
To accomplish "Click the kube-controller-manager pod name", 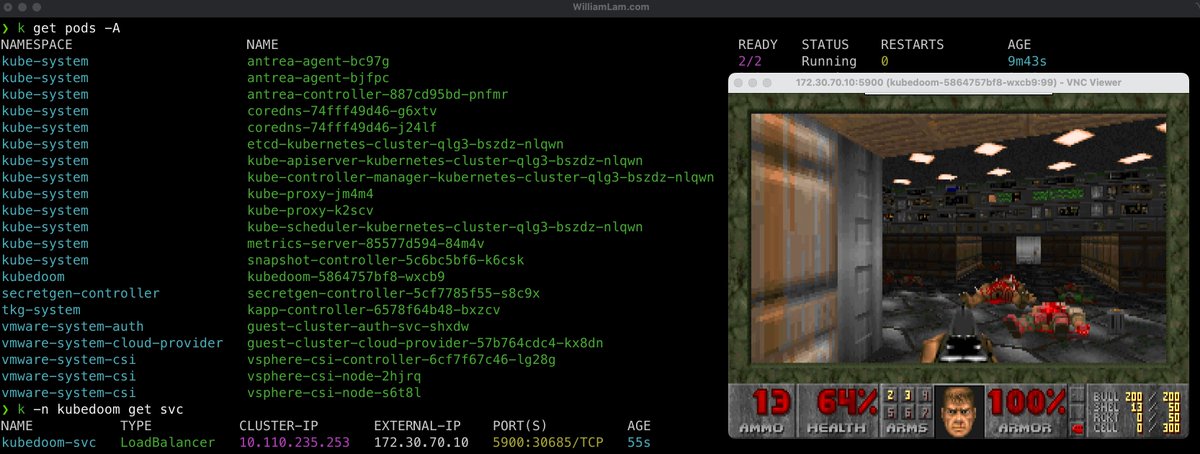I will click(481, 177).
